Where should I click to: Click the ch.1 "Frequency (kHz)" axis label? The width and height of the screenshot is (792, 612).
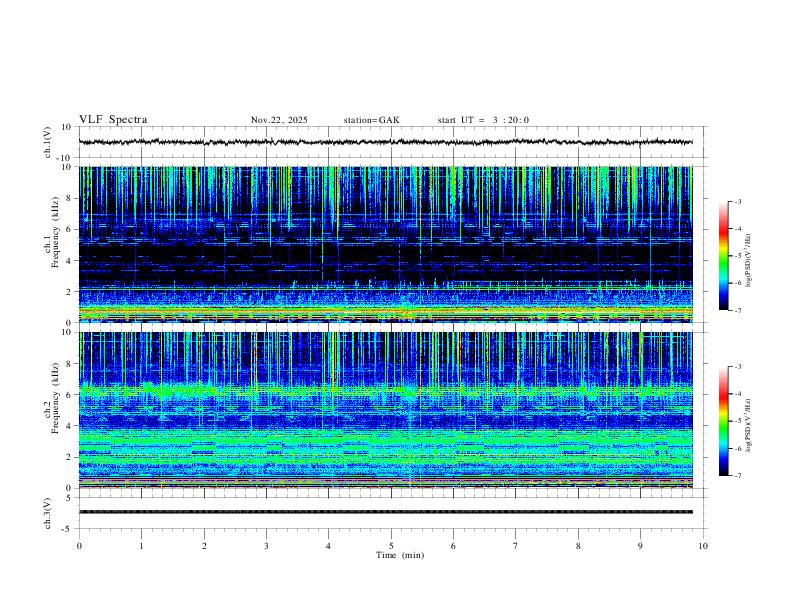coord(56,232)
